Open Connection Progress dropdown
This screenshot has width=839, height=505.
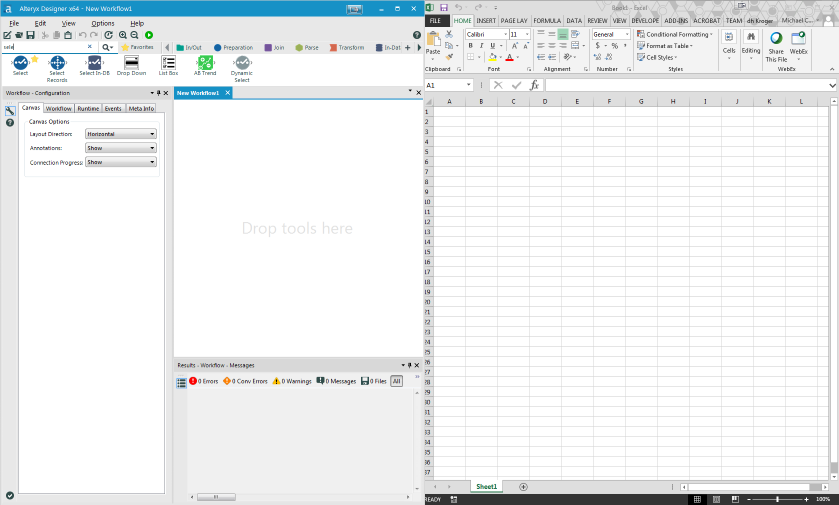121,162
